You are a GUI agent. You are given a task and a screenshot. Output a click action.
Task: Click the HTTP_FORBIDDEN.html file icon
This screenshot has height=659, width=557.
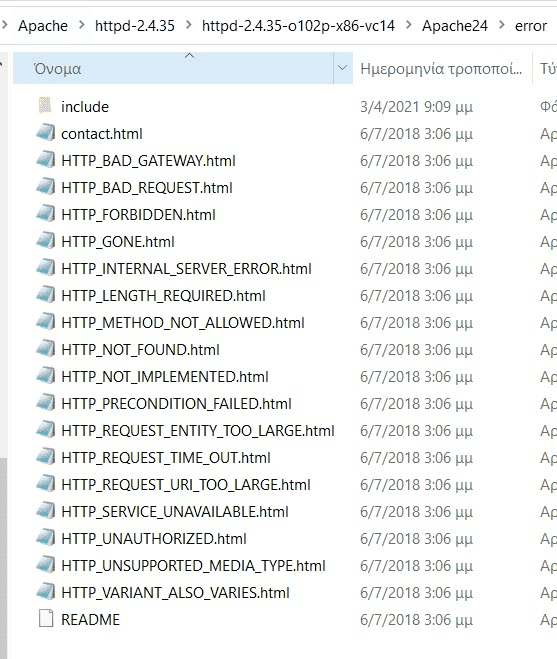click(x=45, y=214)
